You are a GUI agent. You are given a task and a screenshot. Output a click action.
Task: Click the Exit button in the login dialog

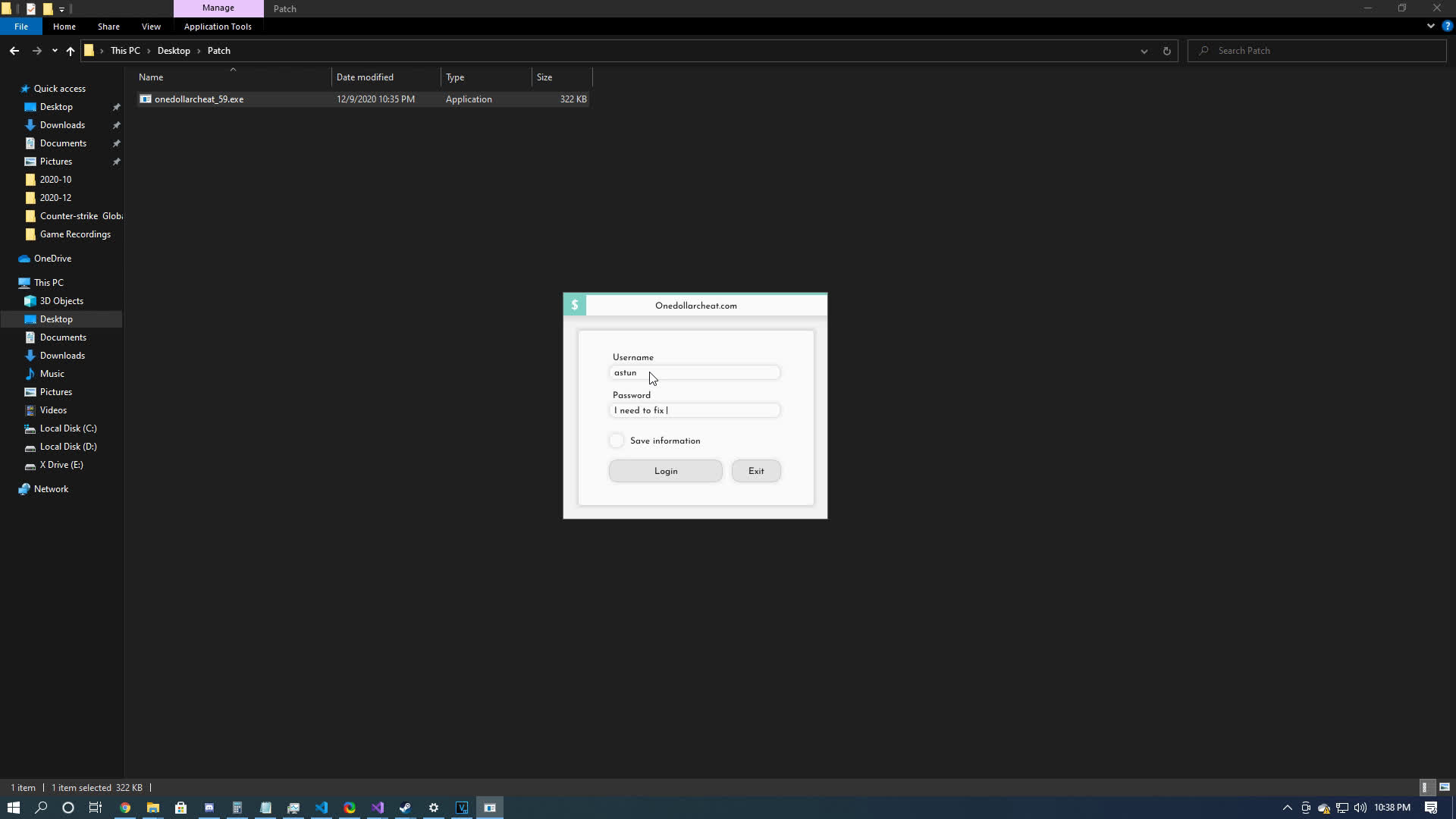[x=755, y=471]
